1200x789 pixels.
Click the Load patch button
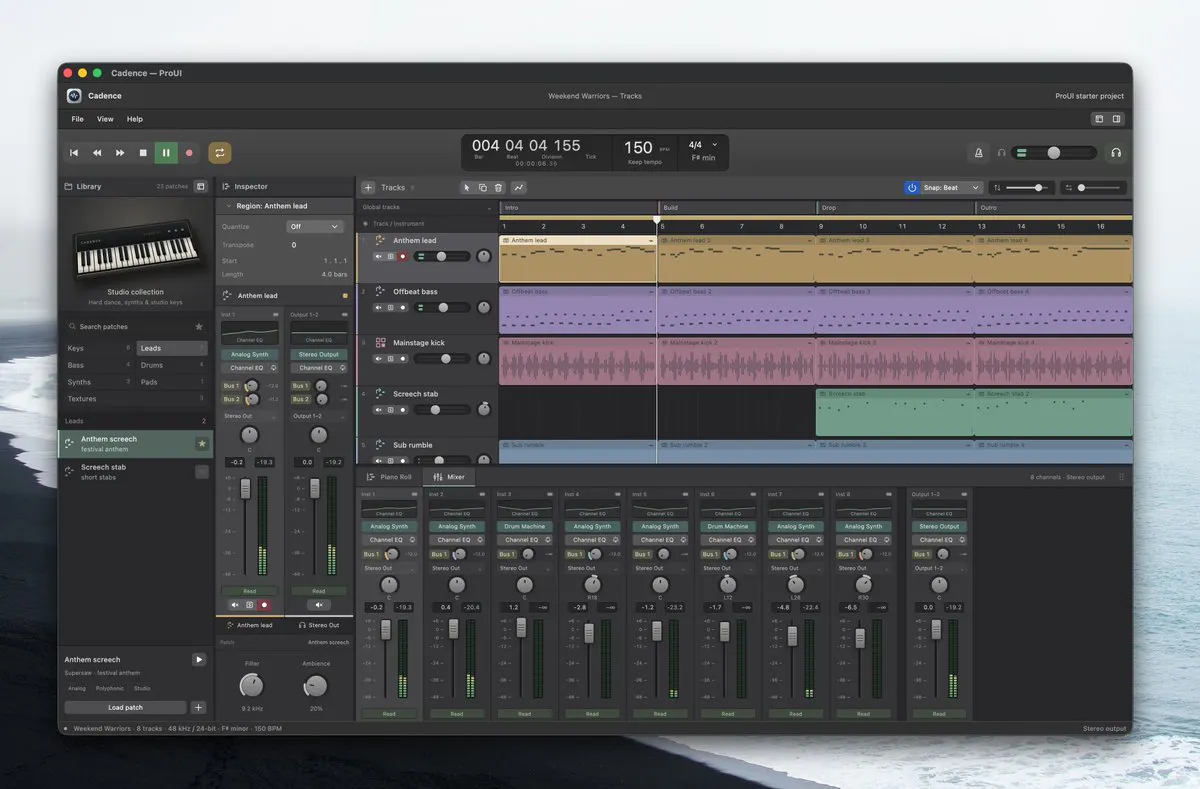[x=125, y=707]
